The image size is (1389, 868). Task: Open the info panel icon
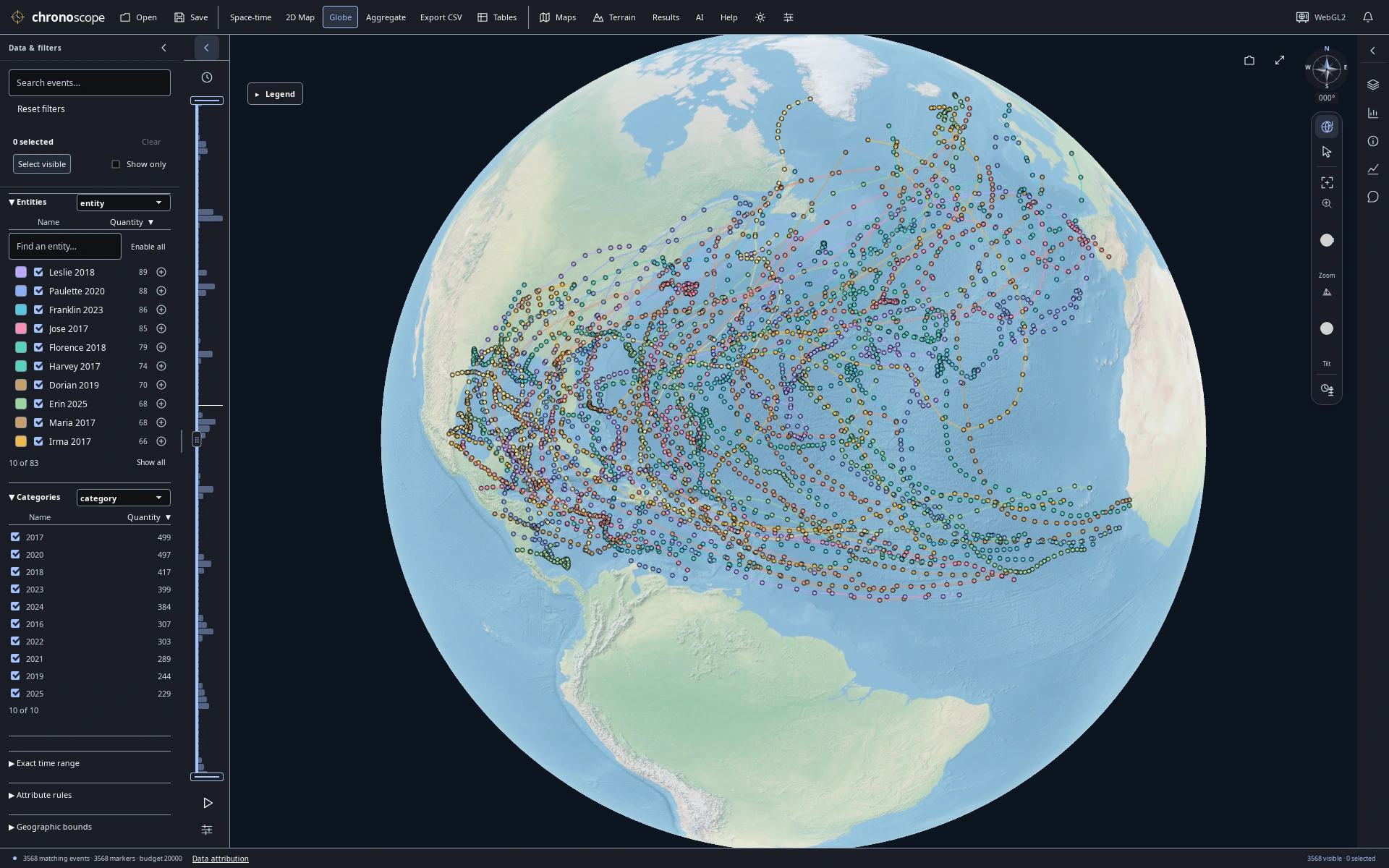pos(1373,141)
